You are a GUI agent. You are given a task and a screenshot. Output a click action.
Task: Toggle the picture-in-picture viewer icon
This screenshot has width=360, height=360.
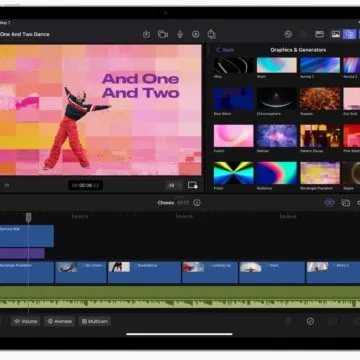pyautogui.click(x=193, y=185)
